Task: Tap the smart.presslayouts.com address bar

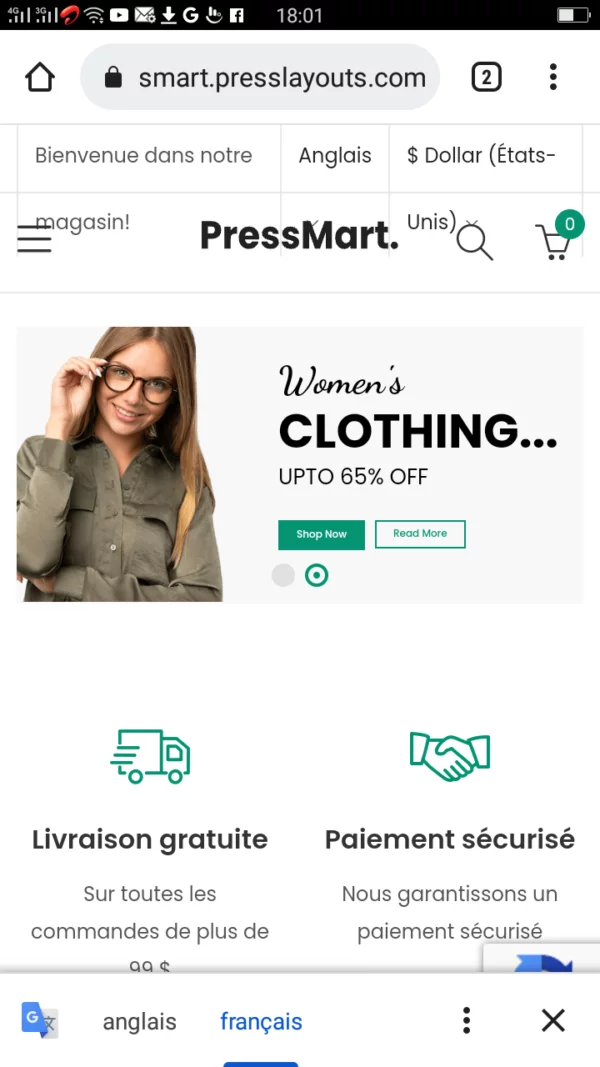Action: coord(260,77)
